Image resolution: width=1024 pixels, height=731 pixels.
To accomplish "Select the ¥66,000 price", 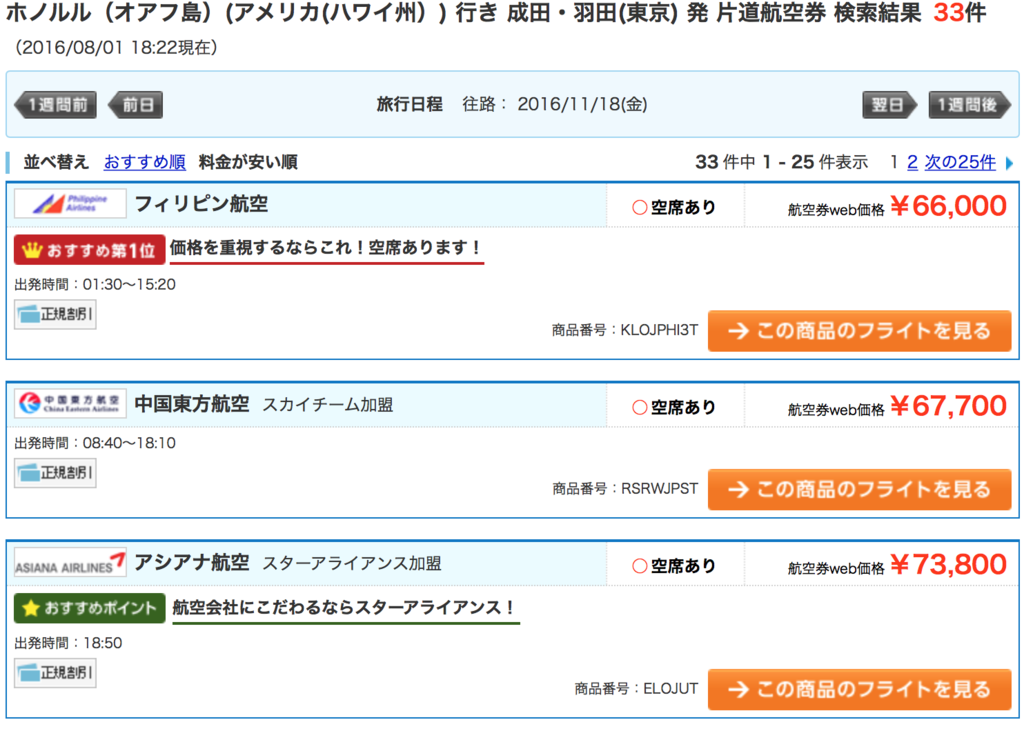I will click(x=948, y=206).
